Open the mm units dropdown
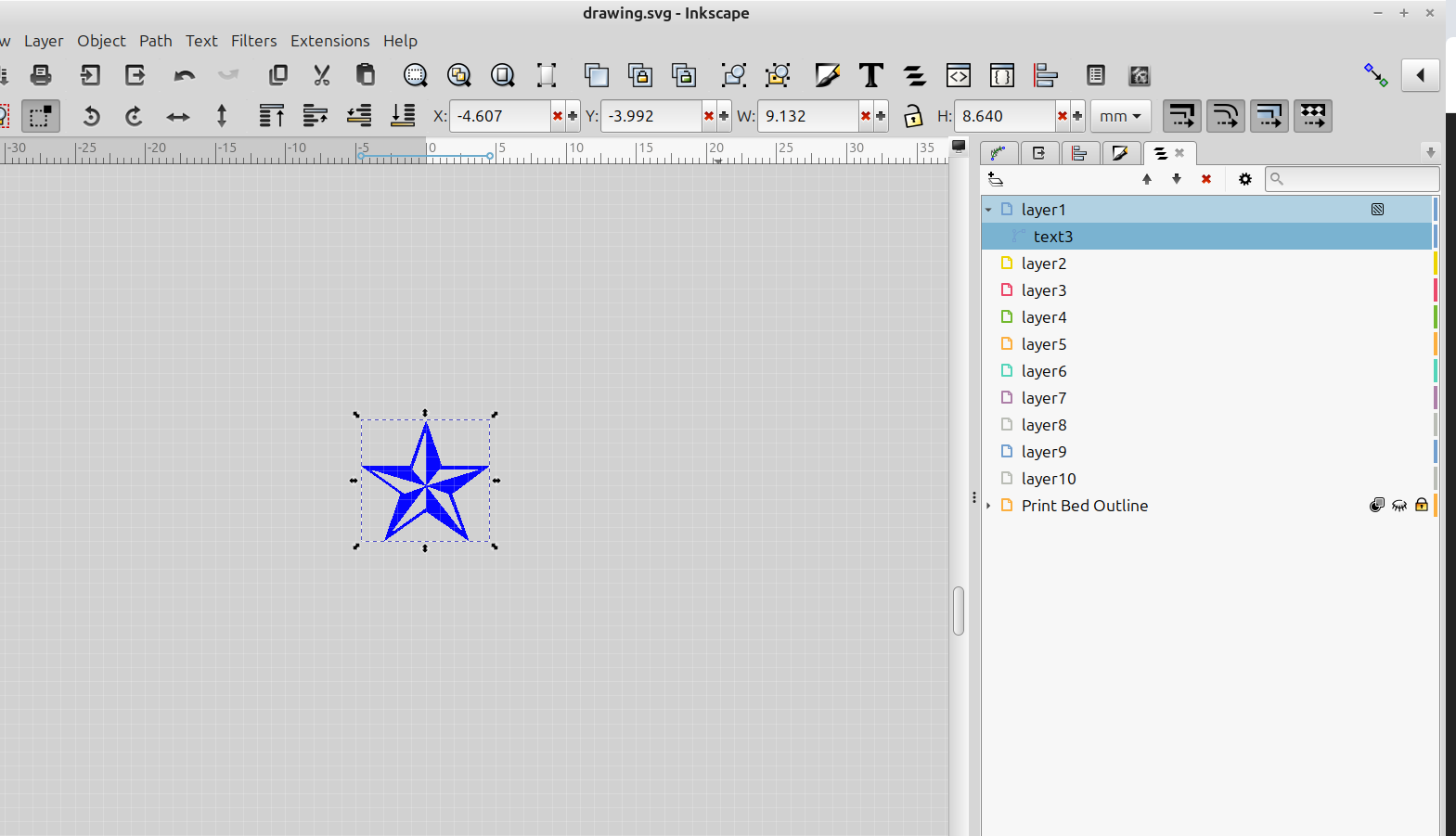Screen dimensions: 1456x836 pyautogui.click(x=1120, y=116)
